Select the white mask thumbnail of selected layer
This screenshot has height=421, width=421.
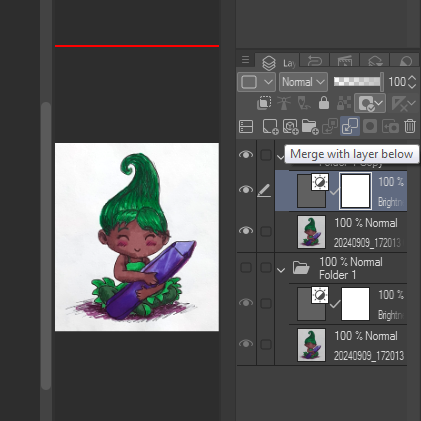[355, 191]
